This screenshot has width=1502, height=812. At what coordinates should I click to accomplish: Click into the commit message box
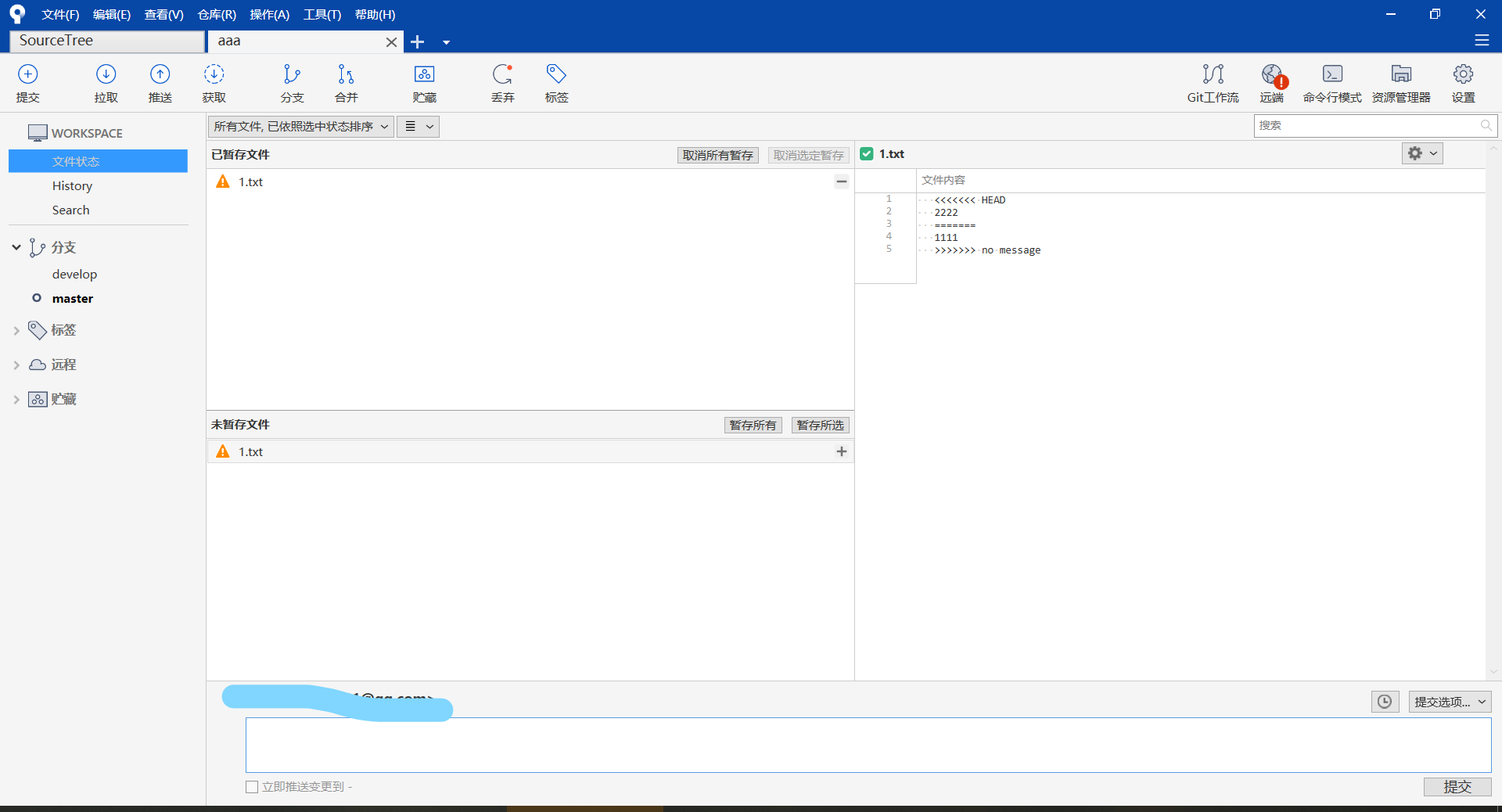click(868, 745)
